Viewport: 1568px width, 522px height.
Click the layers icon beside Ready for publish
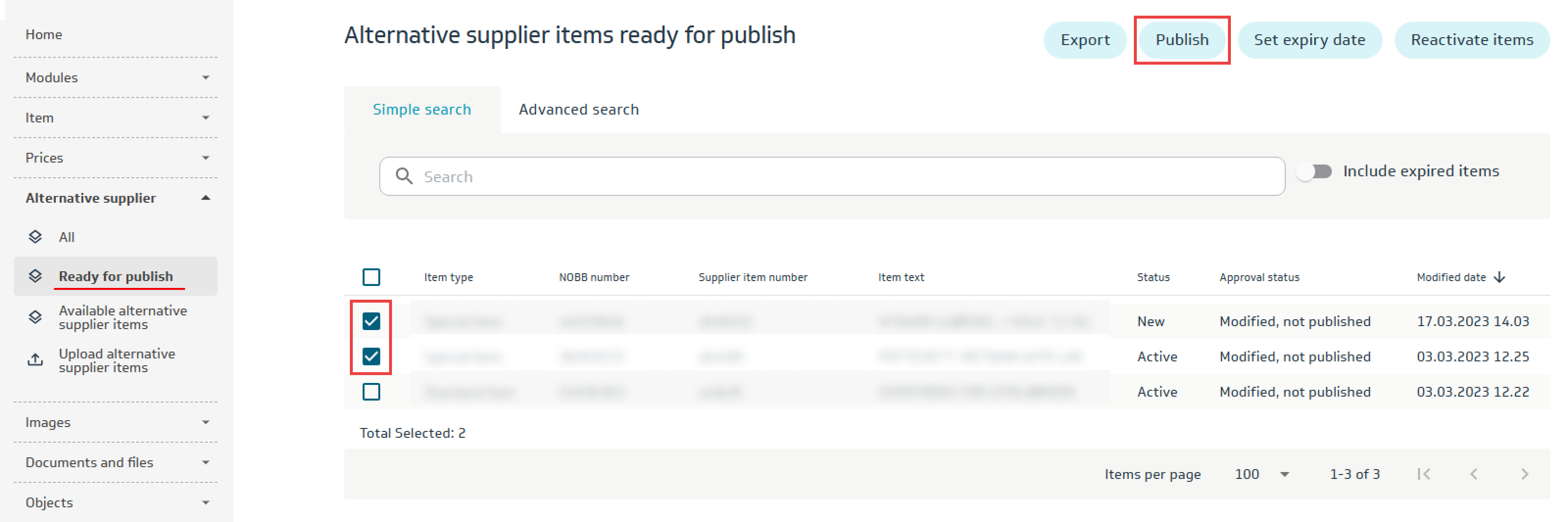[35, 276]
